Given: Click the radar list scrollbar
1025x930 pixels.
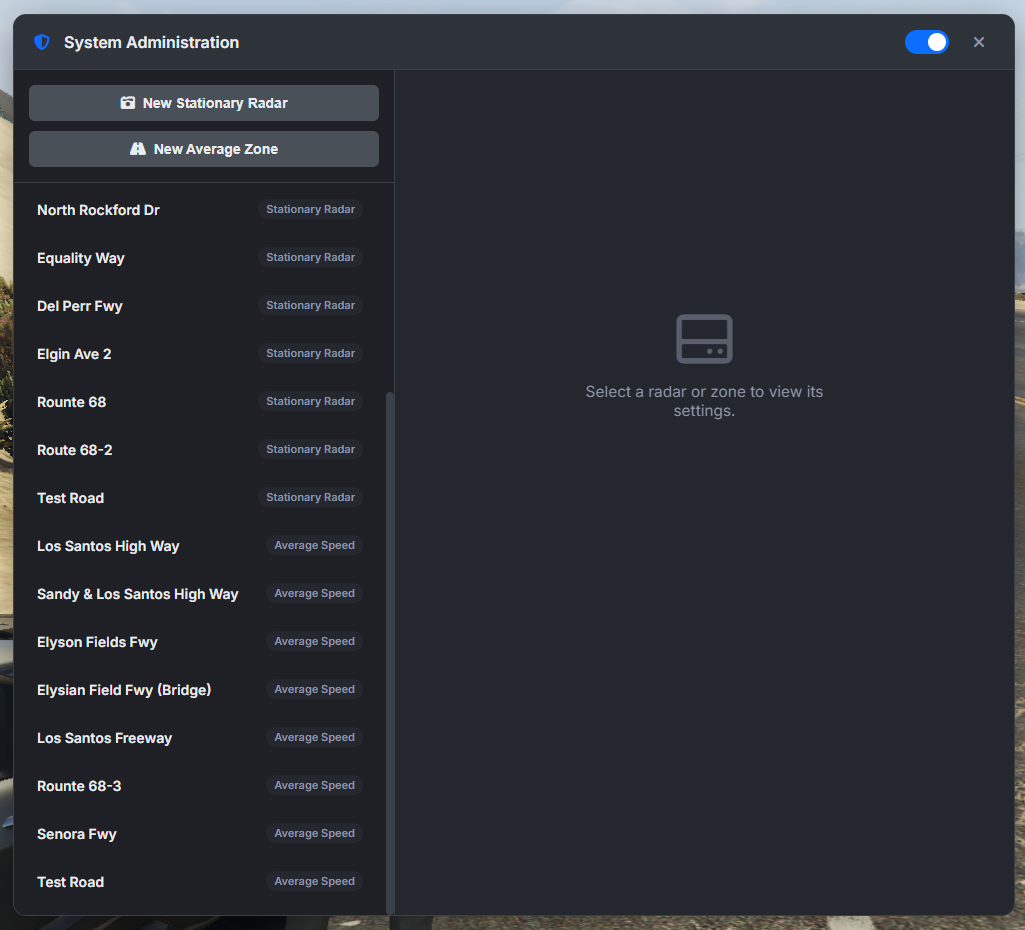Looking at the screenshot, I should (390, 653).
